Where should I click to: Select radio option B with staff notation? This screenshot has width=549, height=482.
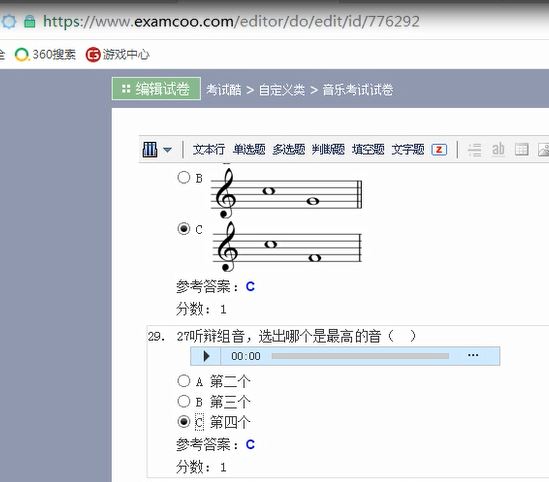[x=184, y=177]
